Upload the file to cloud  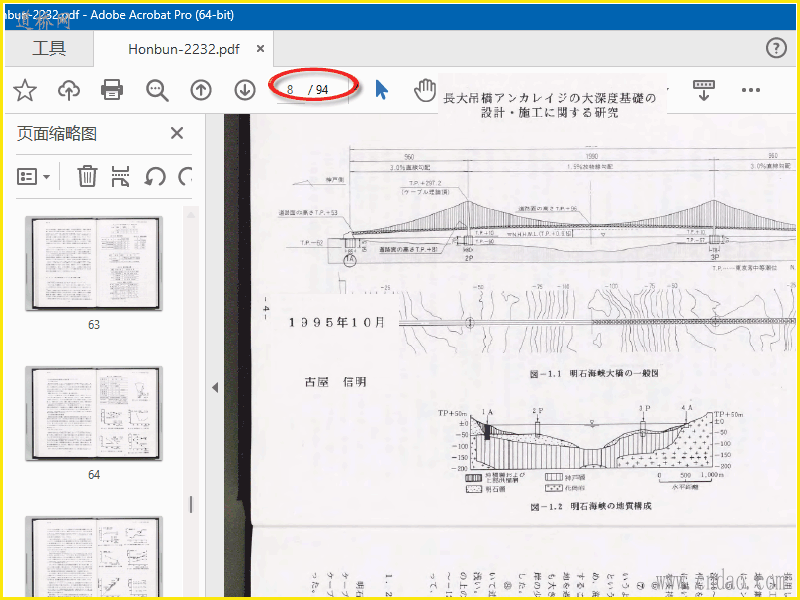[x=69, y=90]
